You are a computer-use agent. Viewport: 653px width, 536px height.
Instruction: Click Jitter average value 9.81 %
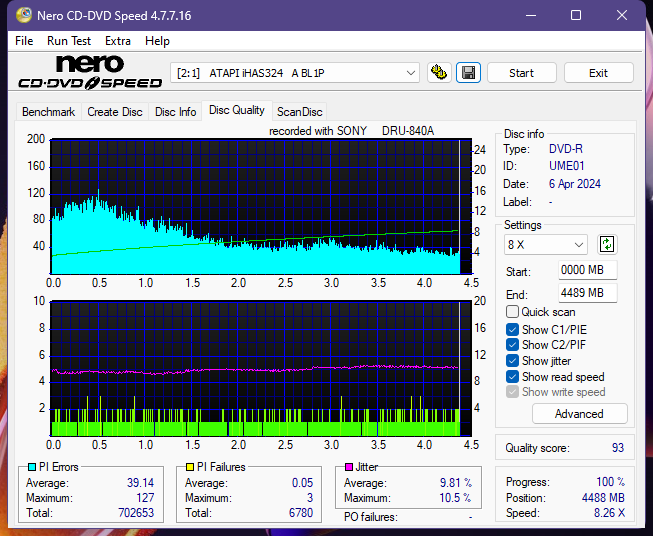click(456, 483)
